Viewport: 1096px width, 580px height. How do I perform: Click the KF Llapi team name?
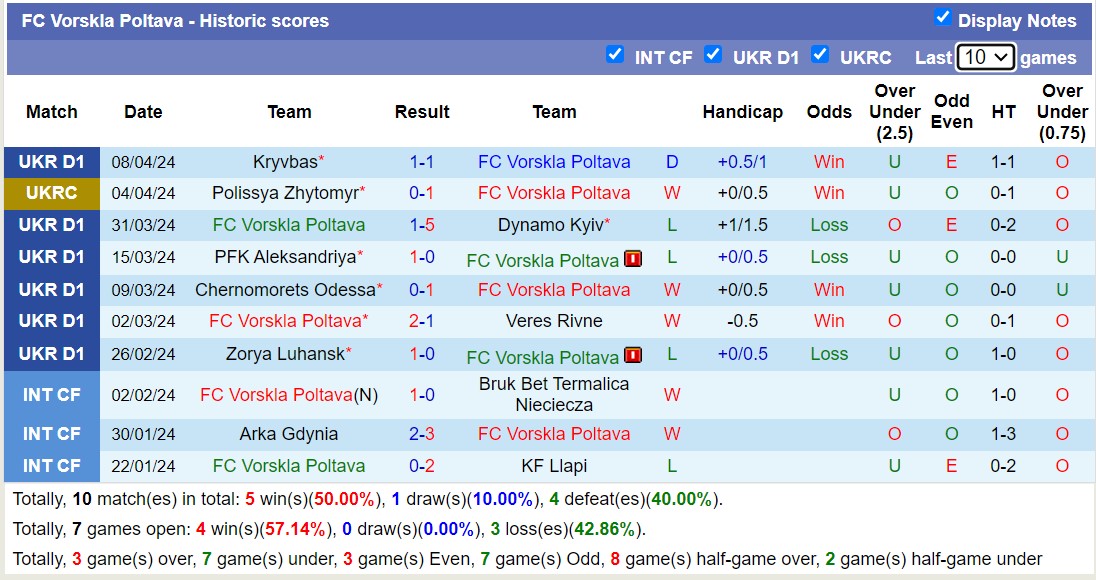pos(555,465)
